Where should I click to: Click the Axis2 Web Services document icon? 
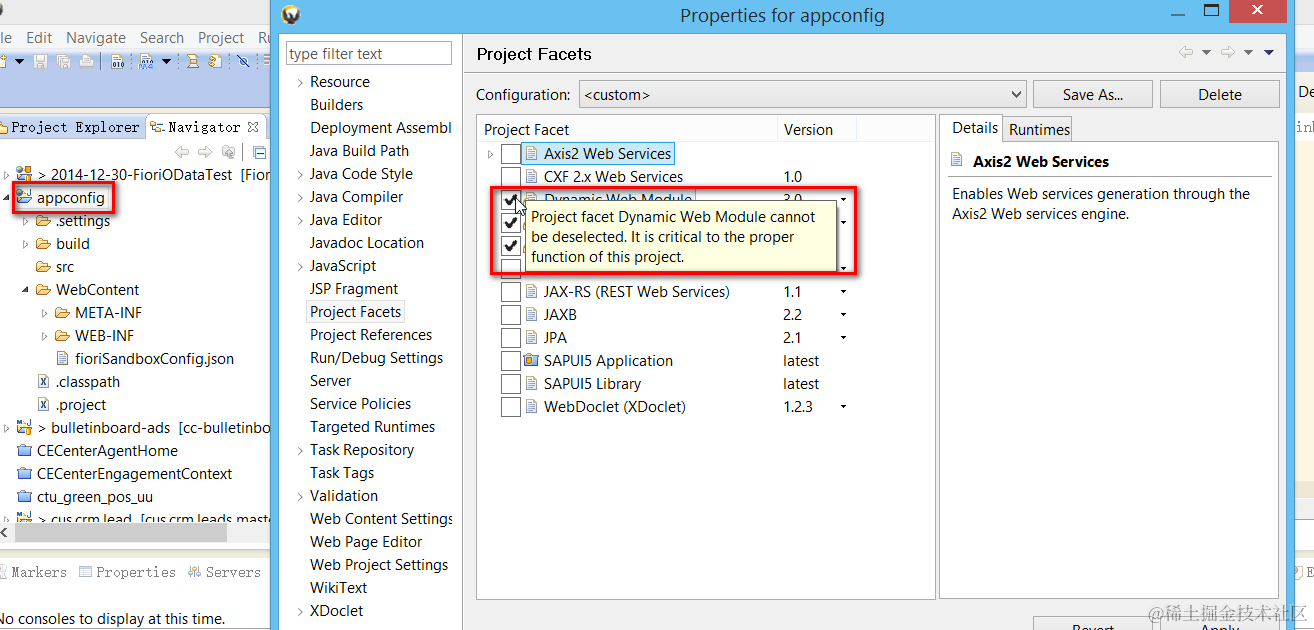[x=532, y=154]
